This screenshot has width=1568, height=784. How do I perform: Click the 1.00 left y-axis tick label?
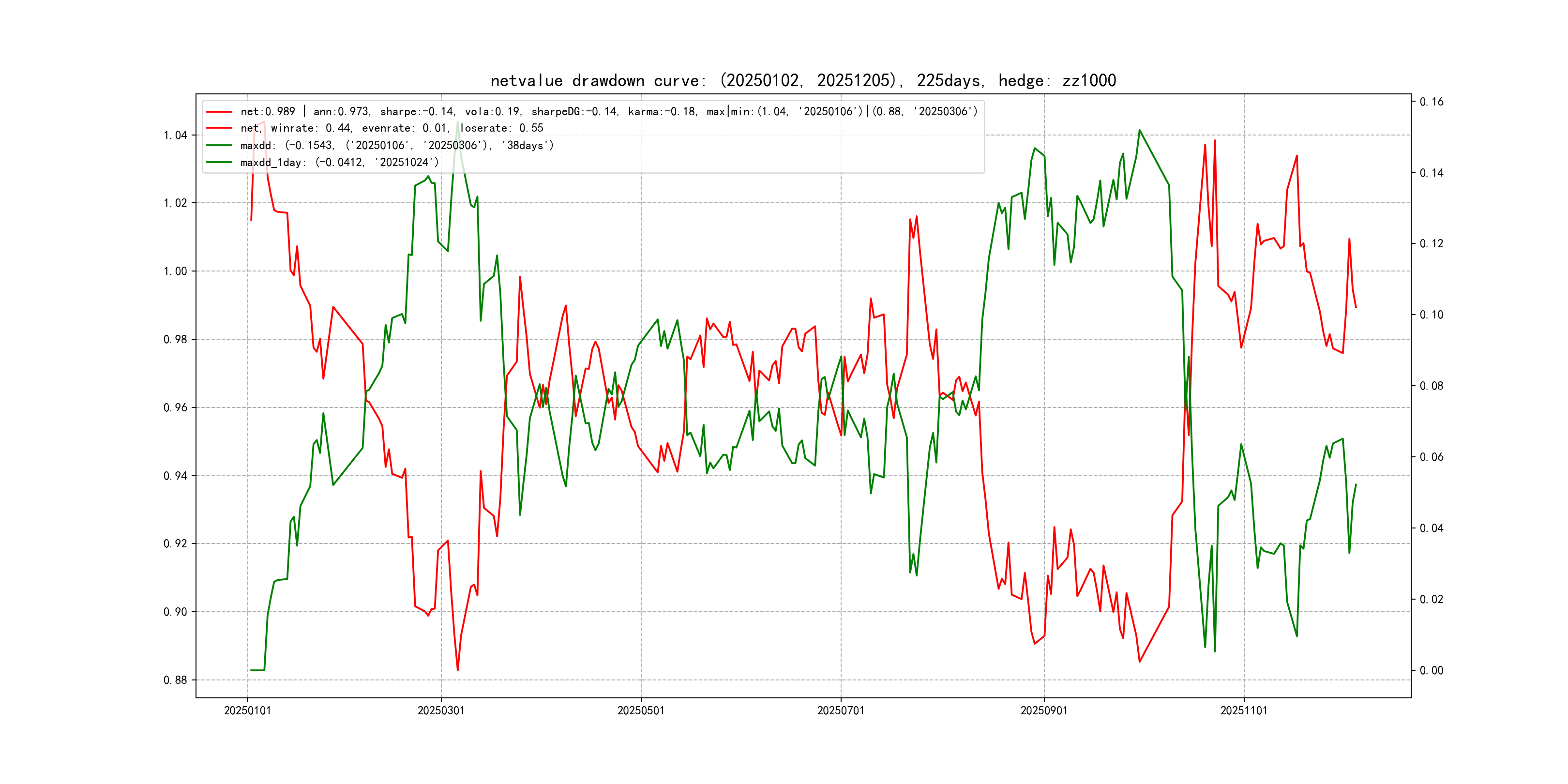[175, 271]
